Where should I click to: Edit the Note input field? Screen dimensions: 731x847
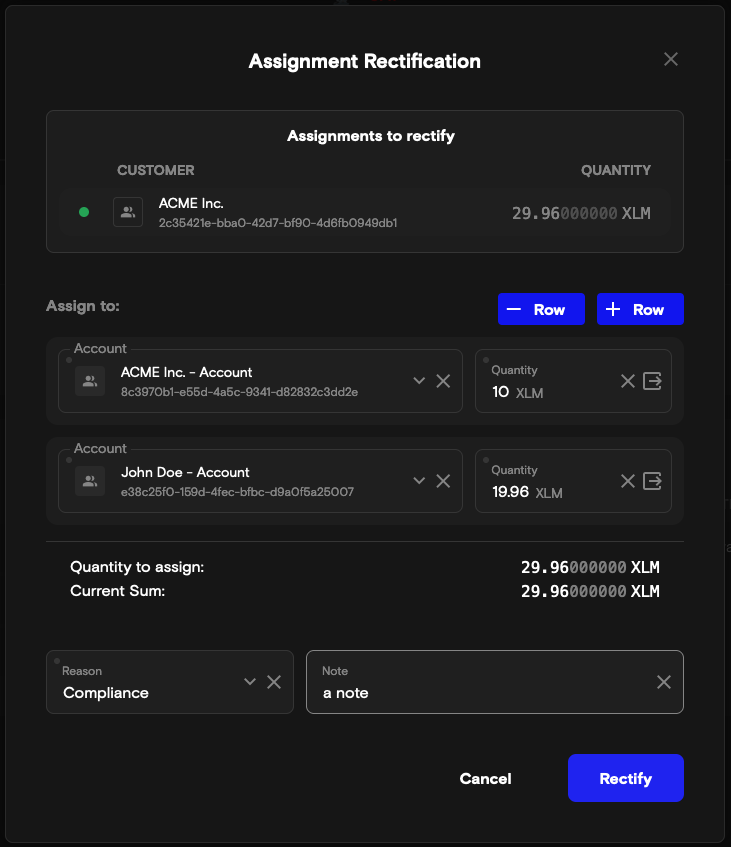(480, 692)
